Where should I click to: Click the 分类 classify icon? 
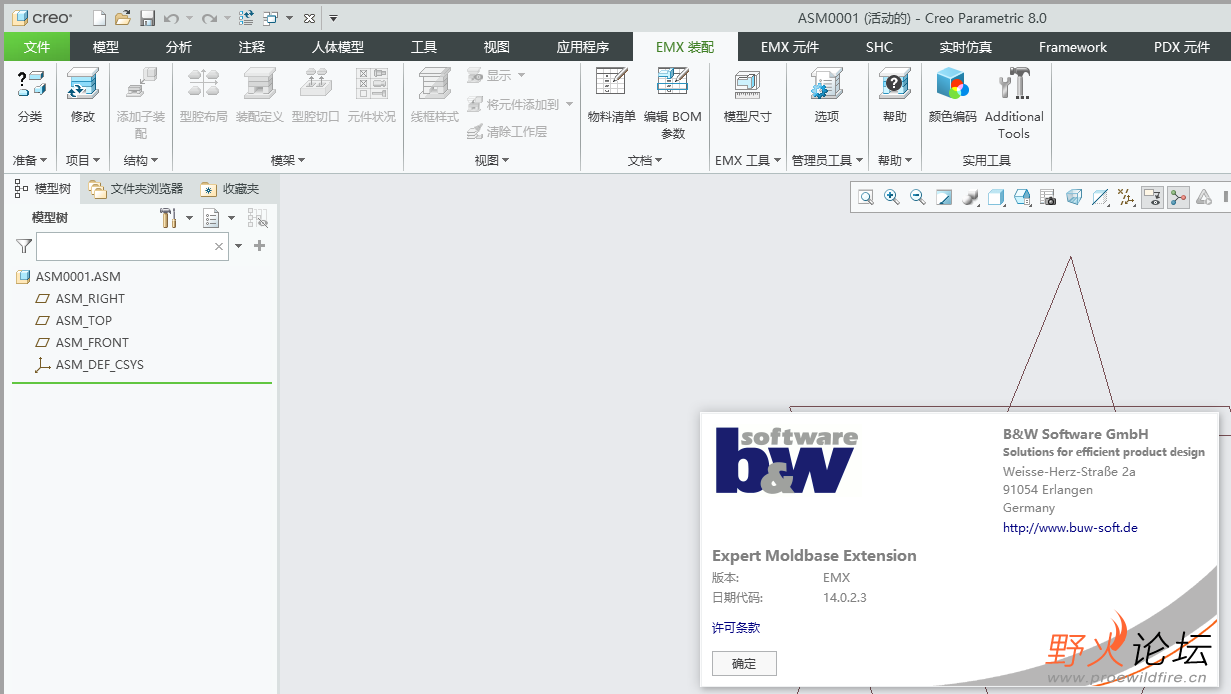(30, 85)
